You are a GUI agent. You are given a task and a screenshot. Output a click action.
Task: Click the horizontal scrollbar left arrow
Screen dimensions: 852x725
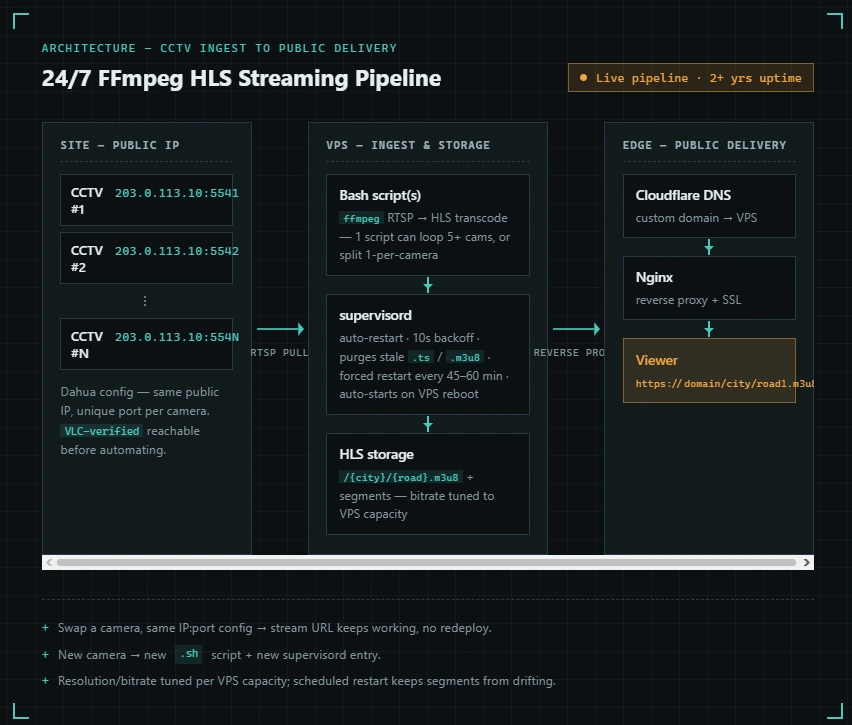[49, 562]
